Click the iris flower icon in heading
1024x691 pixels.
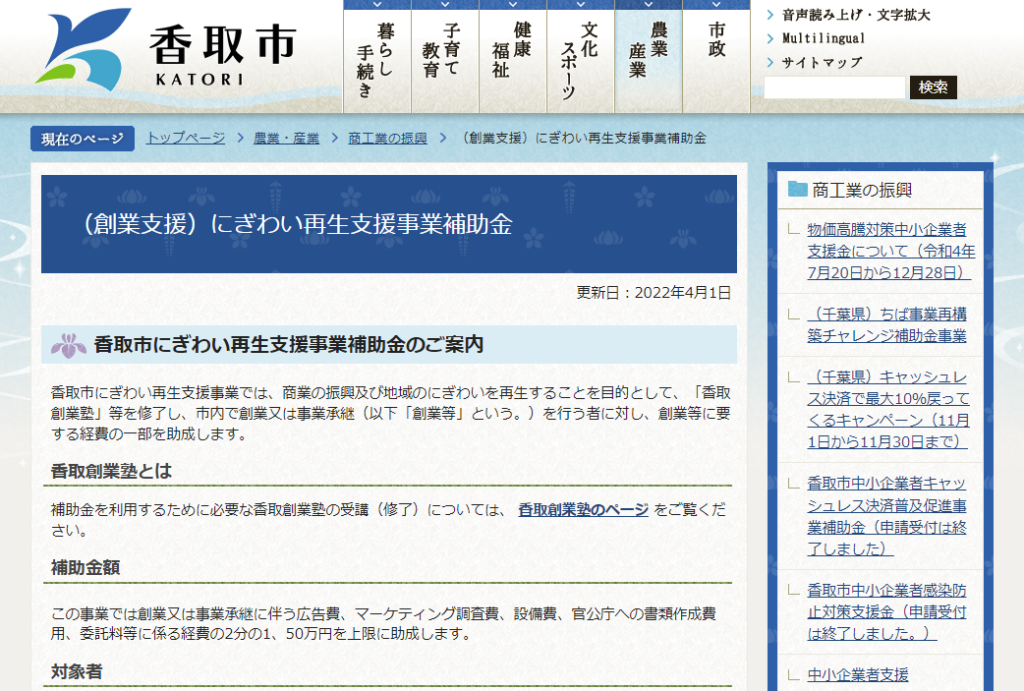(x=69, y=345)
